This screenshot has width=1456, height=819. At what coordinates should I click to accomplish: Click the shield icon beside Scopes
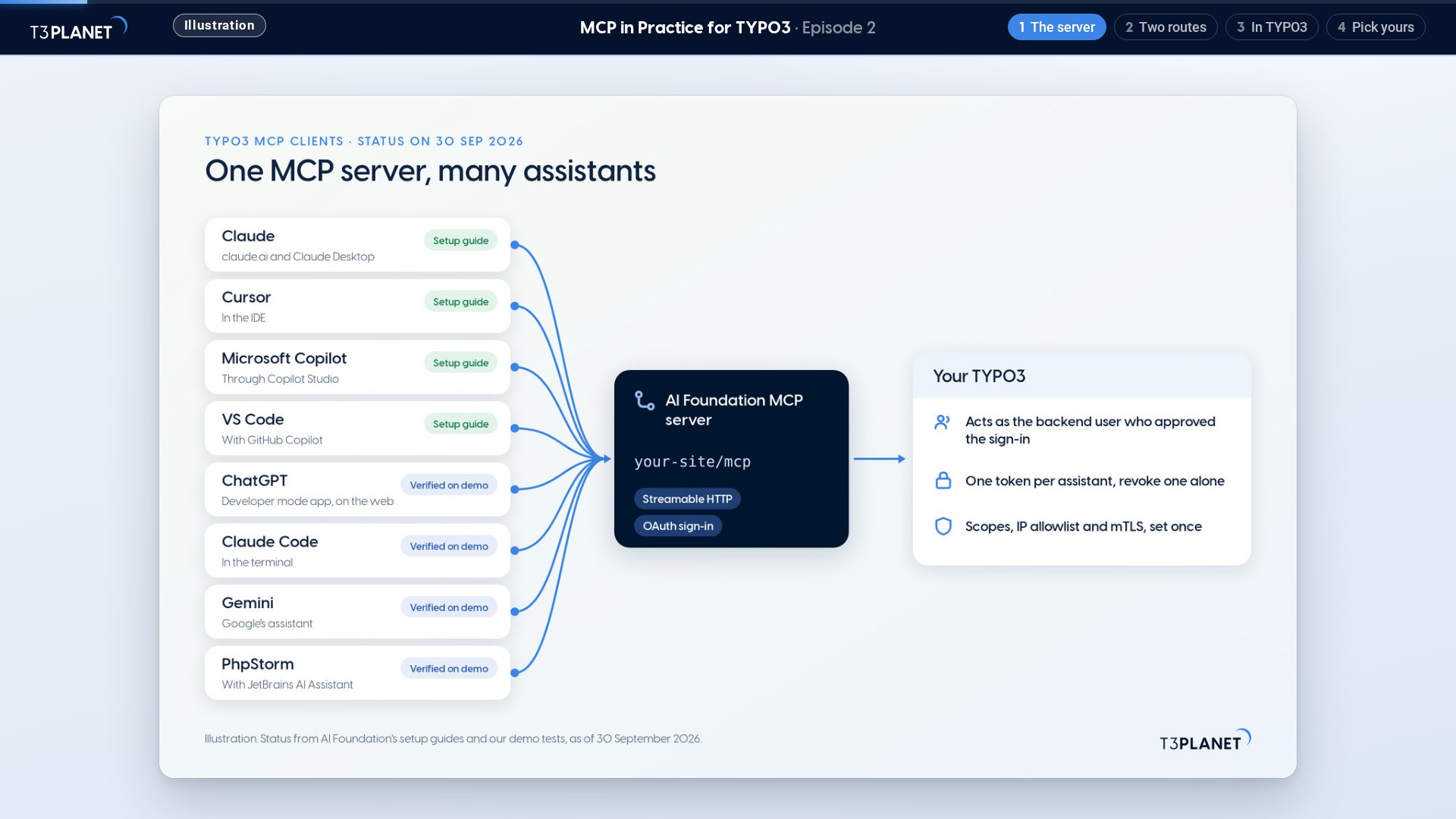pos(943,526)
